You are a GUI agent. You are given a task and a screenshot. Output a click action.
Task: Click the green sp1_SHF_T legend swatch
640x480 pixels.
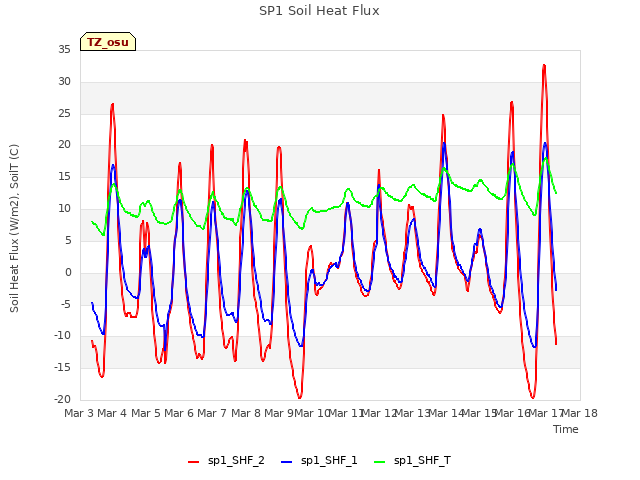coord(380,462)
